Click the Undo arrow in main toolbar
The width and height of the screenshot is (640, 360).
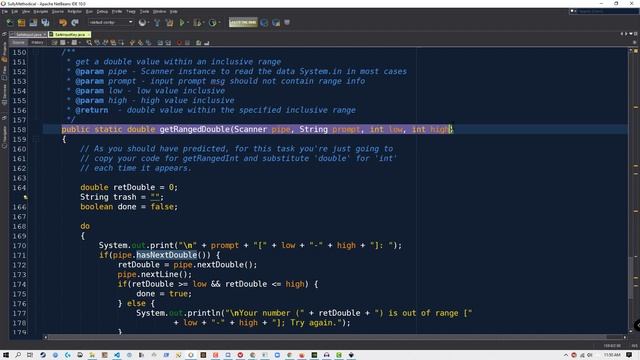pyautogui.click(x=63, y=22)
